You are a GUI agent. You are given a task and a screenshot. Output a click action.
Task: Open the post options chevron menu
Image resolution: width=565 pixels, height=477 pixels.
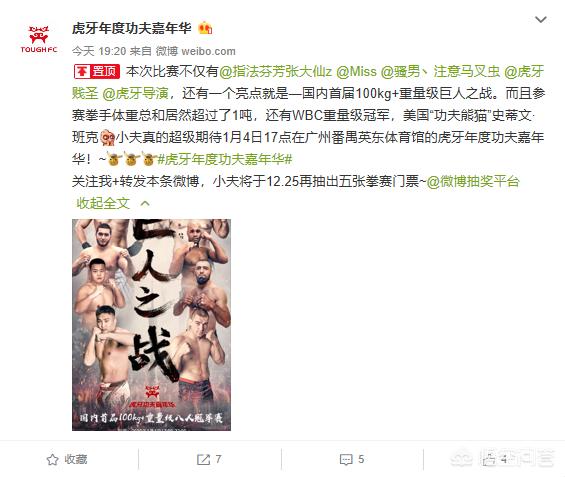[540, 19]
